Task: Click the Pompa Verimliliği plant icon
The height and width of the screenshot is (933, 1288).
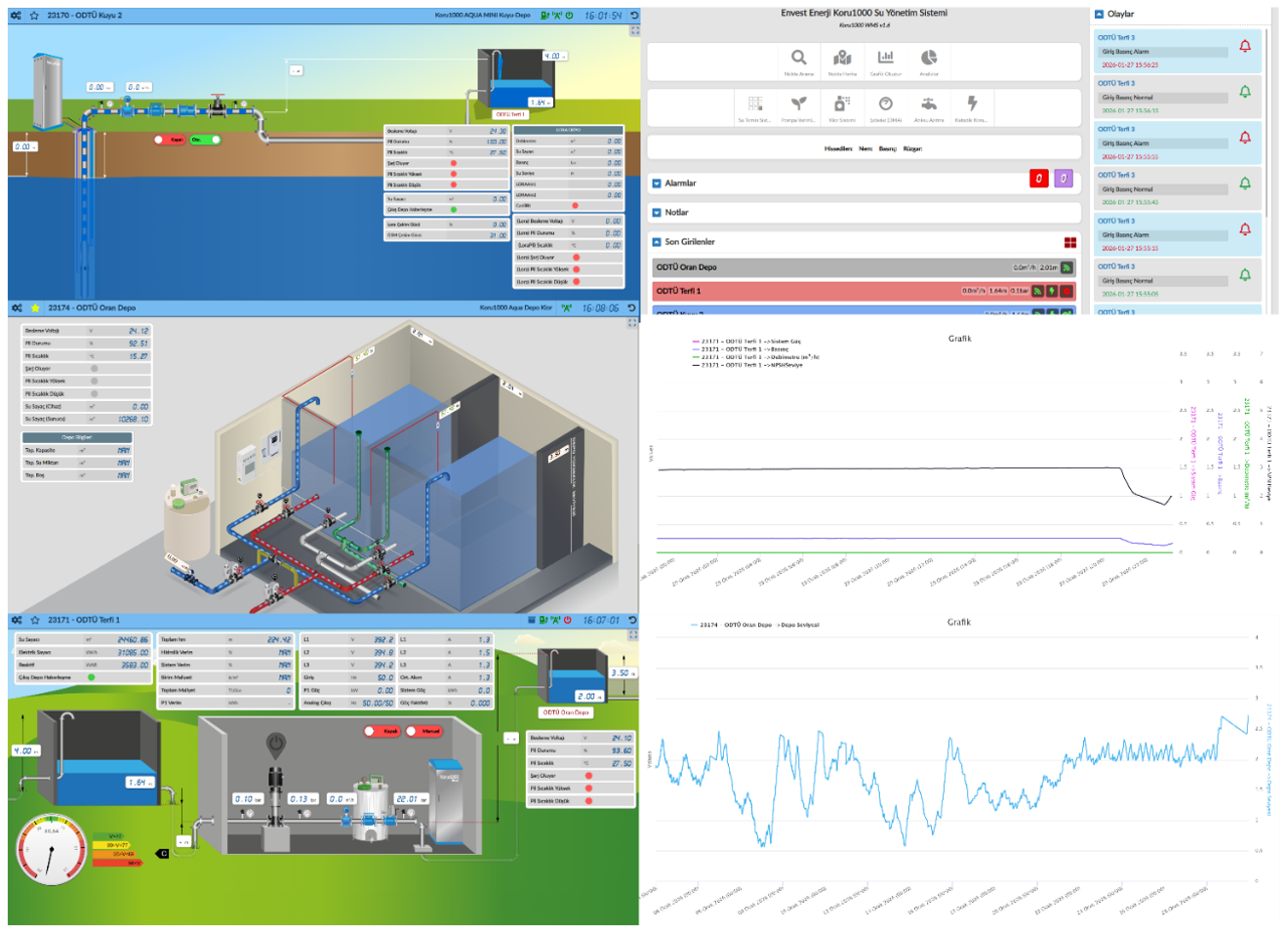Action: (x=798, y=105)
